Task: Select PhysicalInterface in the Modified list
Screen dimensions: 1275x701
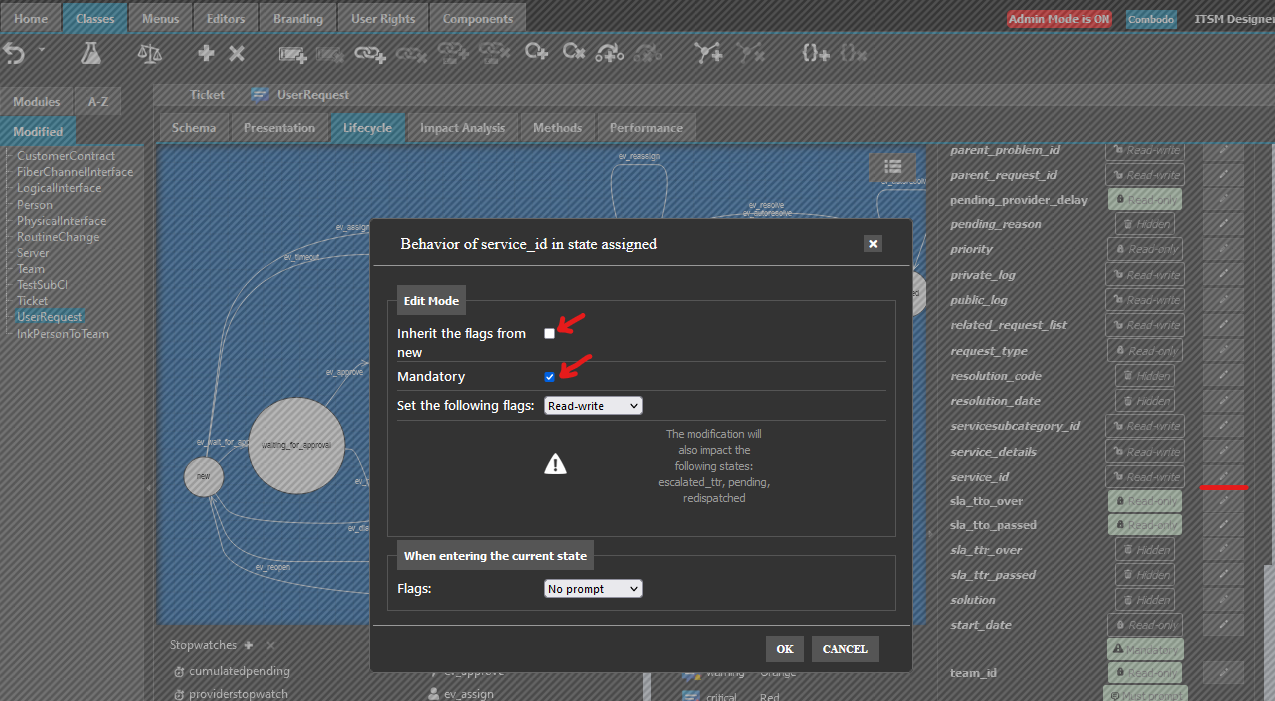Action: pos(61,221)
